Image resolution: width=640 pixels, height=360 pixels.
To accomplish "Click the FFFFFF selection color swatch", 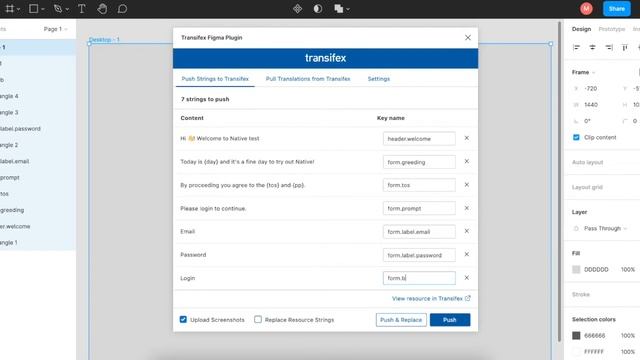I will (576, 351).
